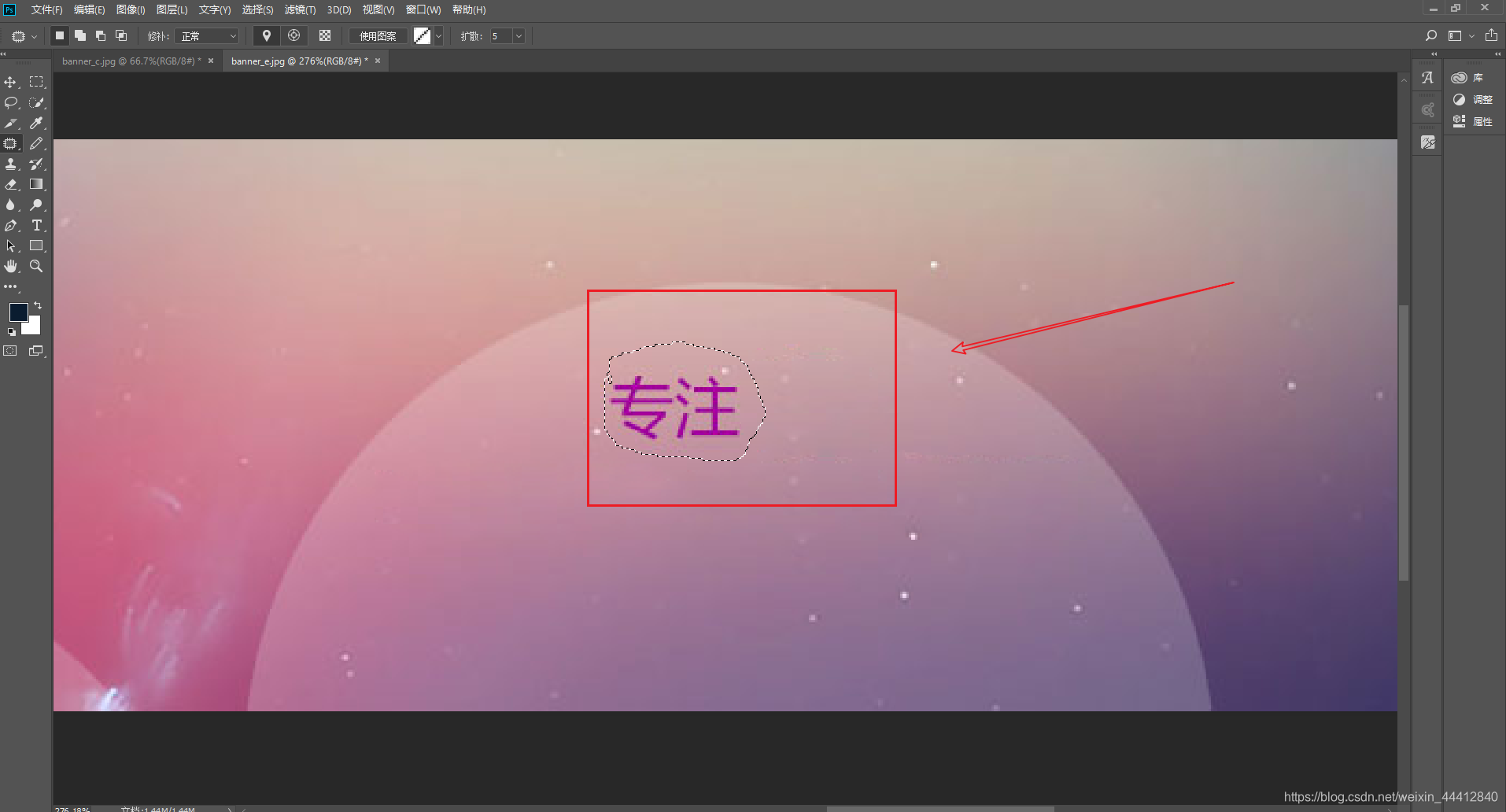Select the Hand tool

tap(11, 266)
